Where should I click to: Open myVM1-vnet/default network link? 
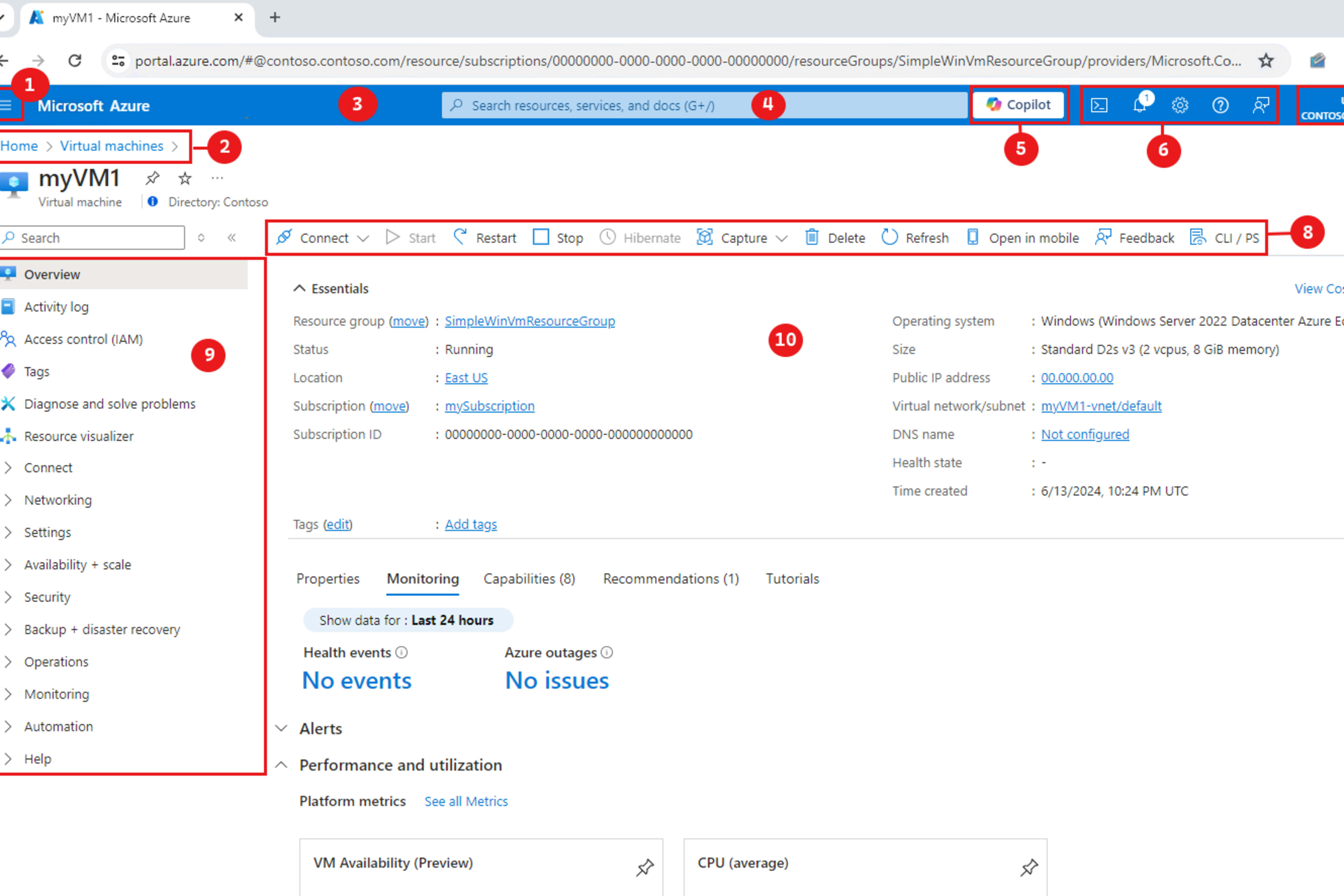tap(1101, 406)
